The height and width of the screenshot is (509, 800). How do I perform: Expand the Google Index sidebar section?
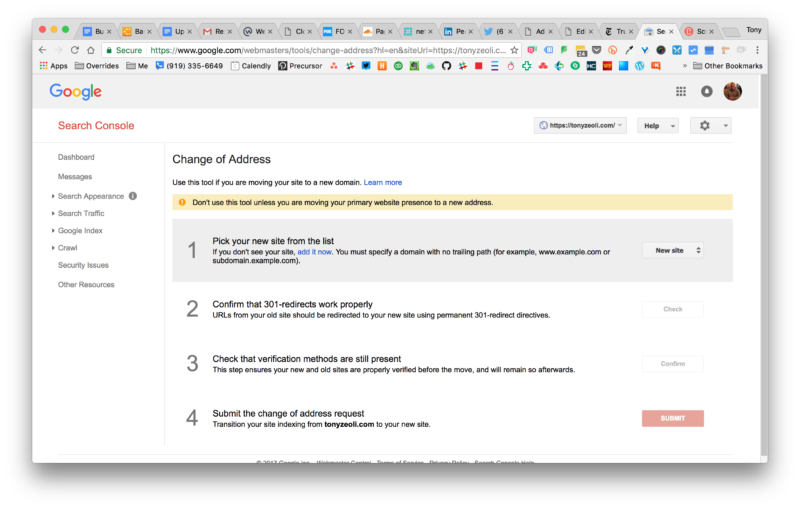(x=79, y=230)
